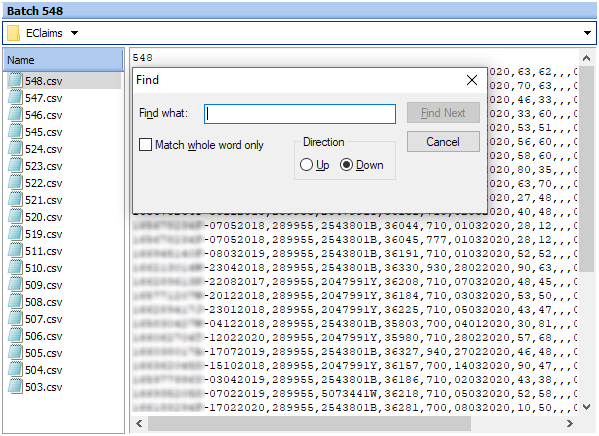Click the preview line dated -08032019
The height and width of the screenshot is (436, 599).
[355, 254]
